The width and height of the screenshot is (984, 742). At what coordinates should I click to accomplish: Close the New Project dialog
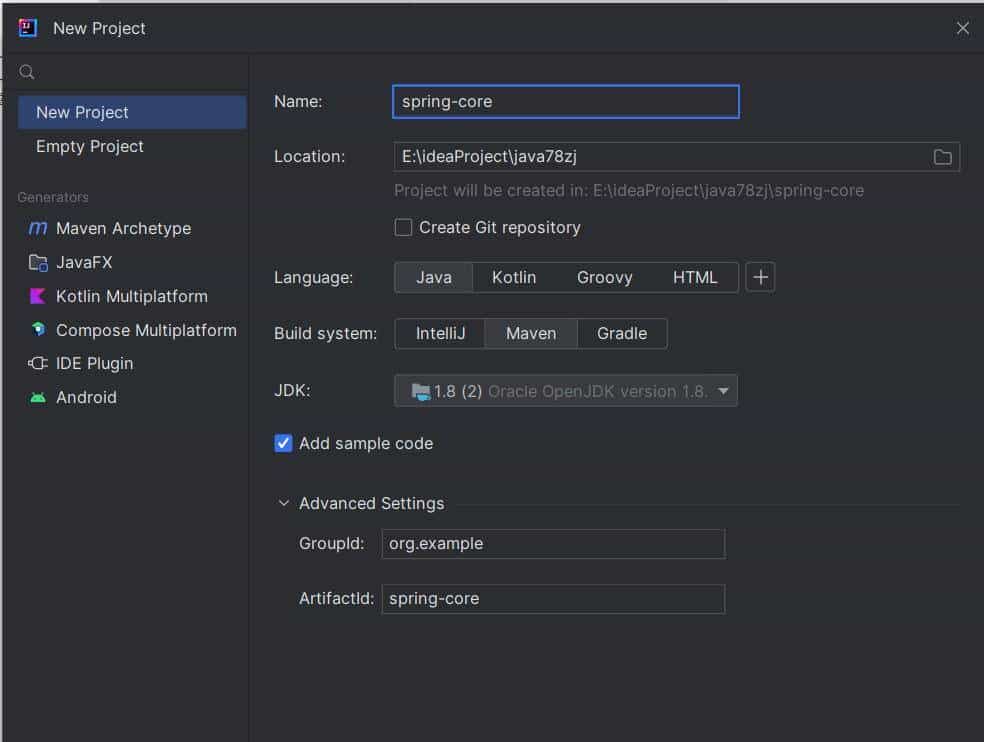click(962, 28)
